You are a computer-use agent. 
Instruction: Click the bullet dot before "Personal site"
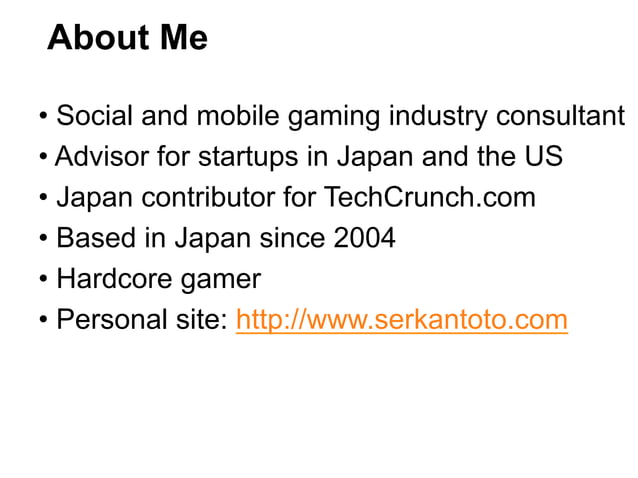43,320
